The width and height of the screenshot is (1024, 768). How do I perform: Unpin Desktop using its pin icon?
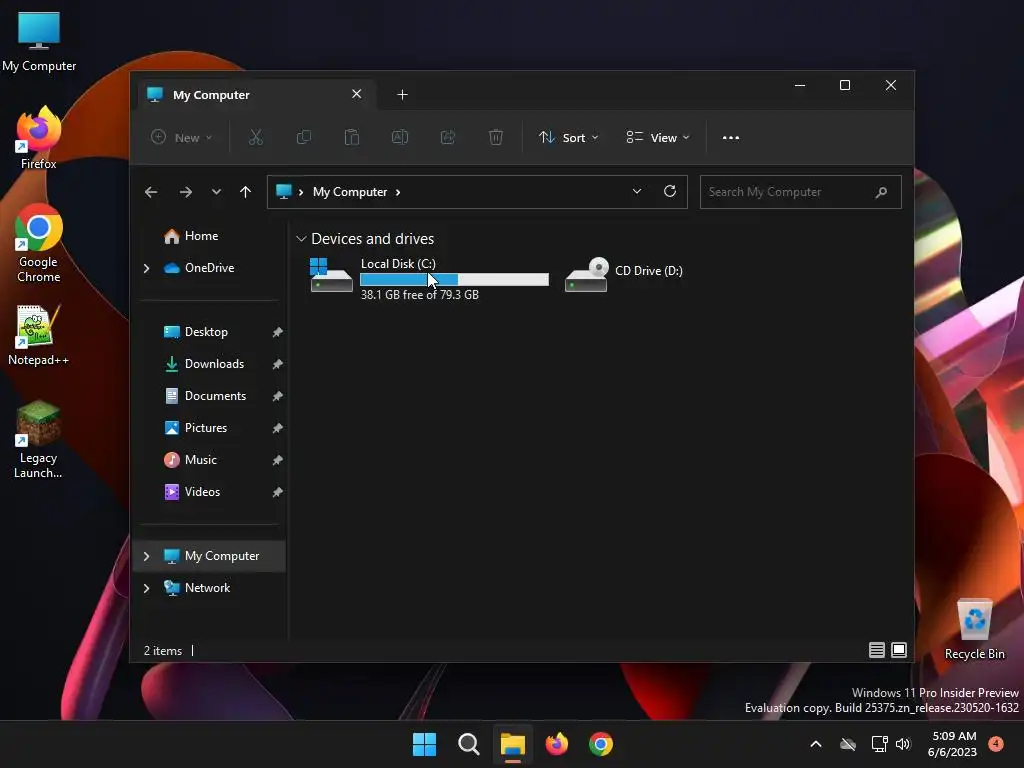[x=278, y=332]
